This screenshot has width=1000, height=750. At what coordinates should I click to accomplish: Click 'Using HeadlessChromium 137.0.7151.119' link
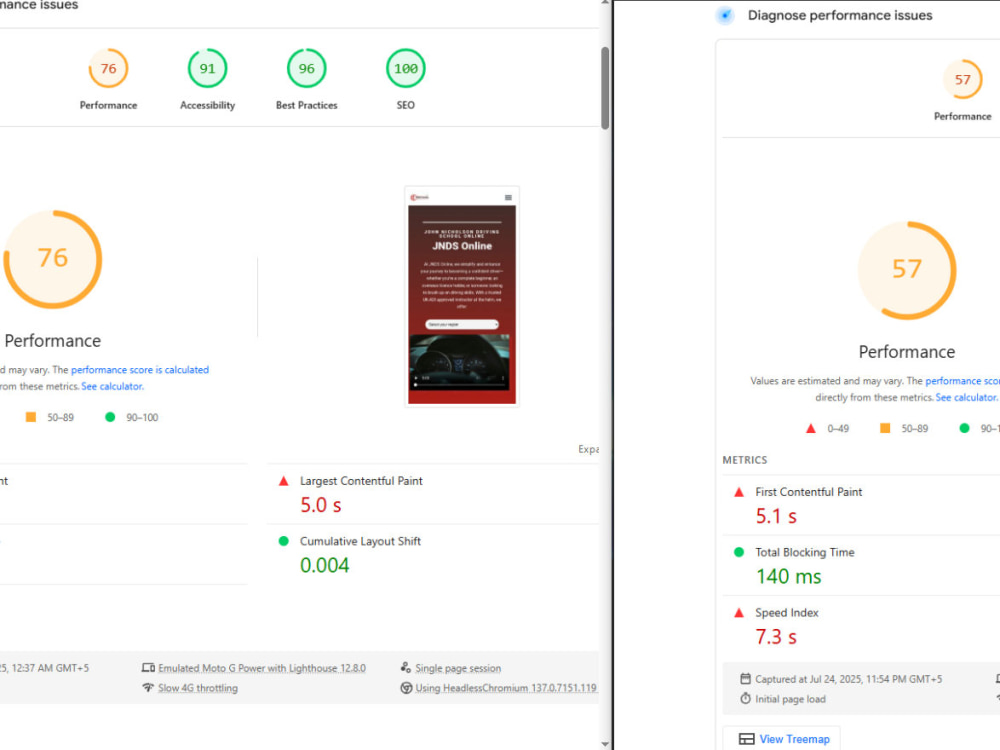click(x=506, y=688)
